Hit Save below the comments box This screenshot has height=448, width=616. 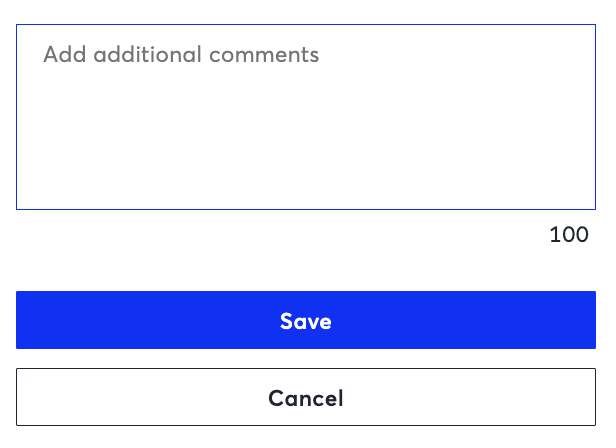coord(306,320)
